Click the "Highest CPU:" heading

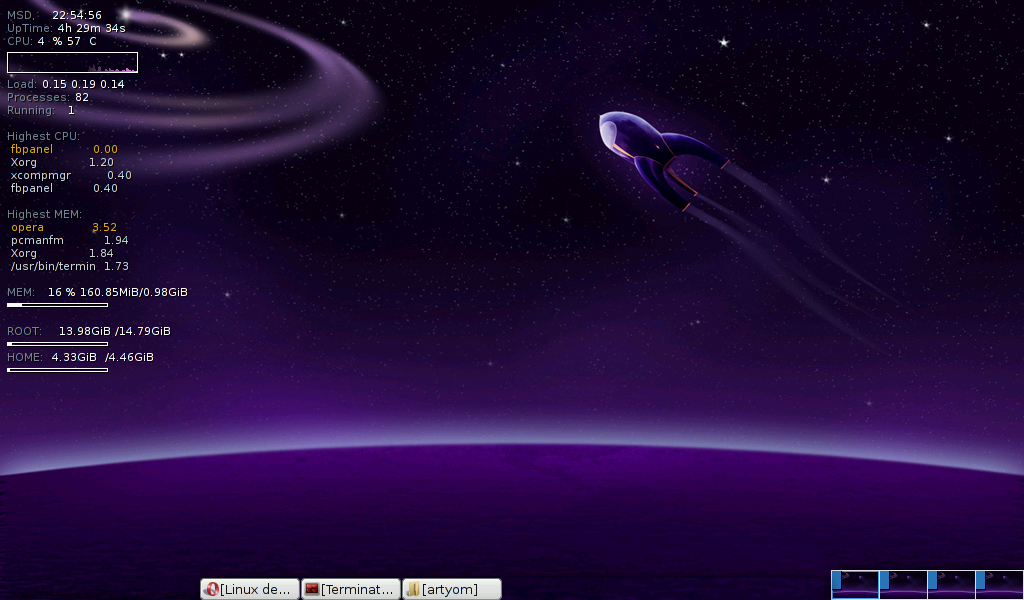[43, 136]
